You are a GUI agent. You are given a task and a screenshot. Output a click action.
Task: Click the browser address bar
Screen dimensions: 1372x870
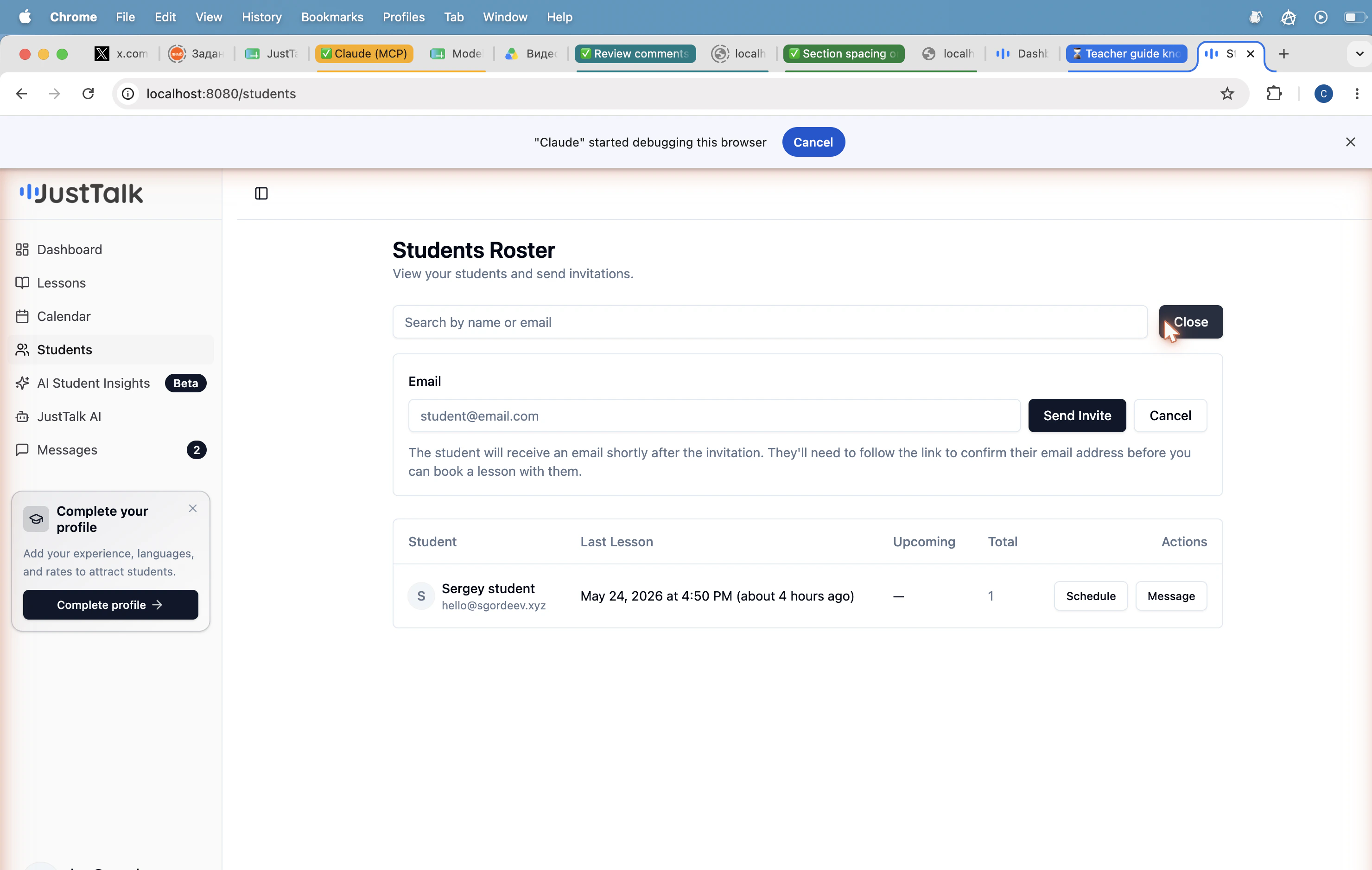(681, 94)
